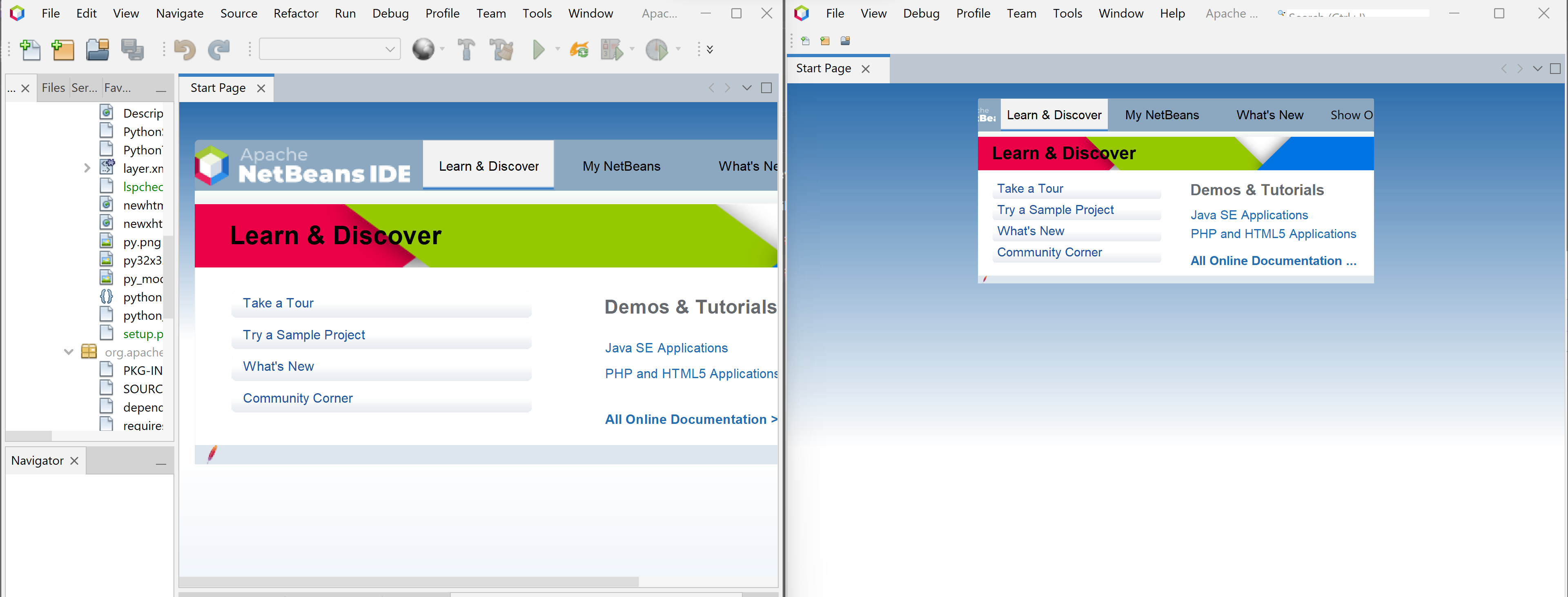Open Help menu in right window
The width and height of the screenshot is (1568, 597).
(x=1172, y=13)
